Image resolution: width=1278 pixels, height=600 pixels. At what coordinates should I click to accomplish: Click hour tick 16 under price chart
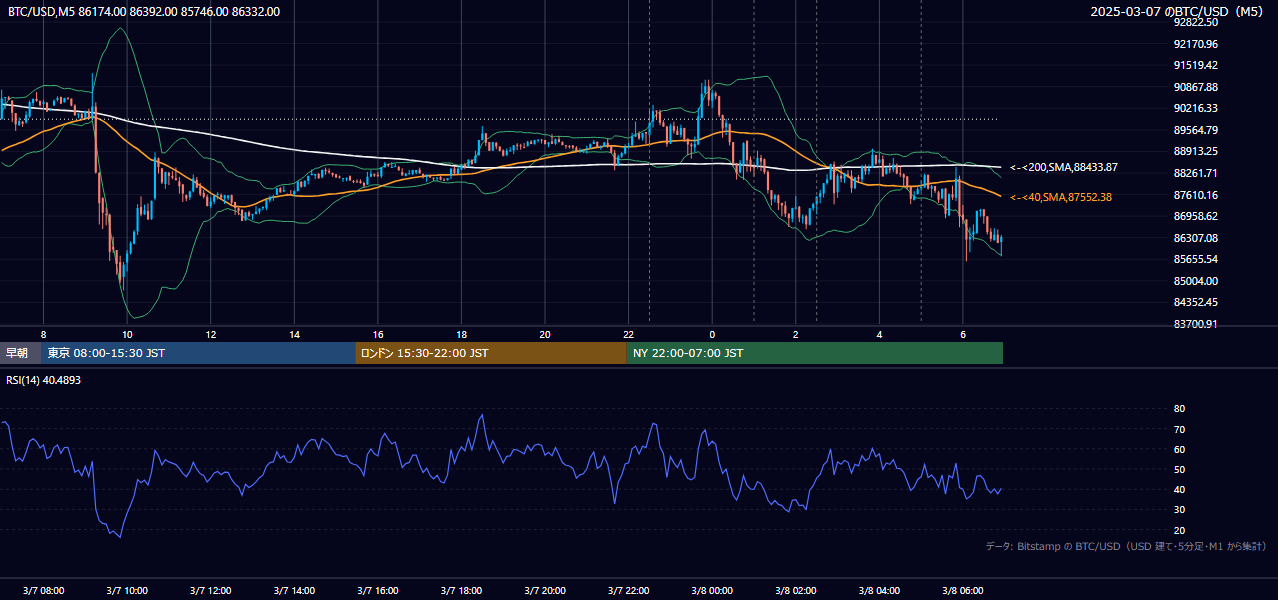click(x=378, y=334)
